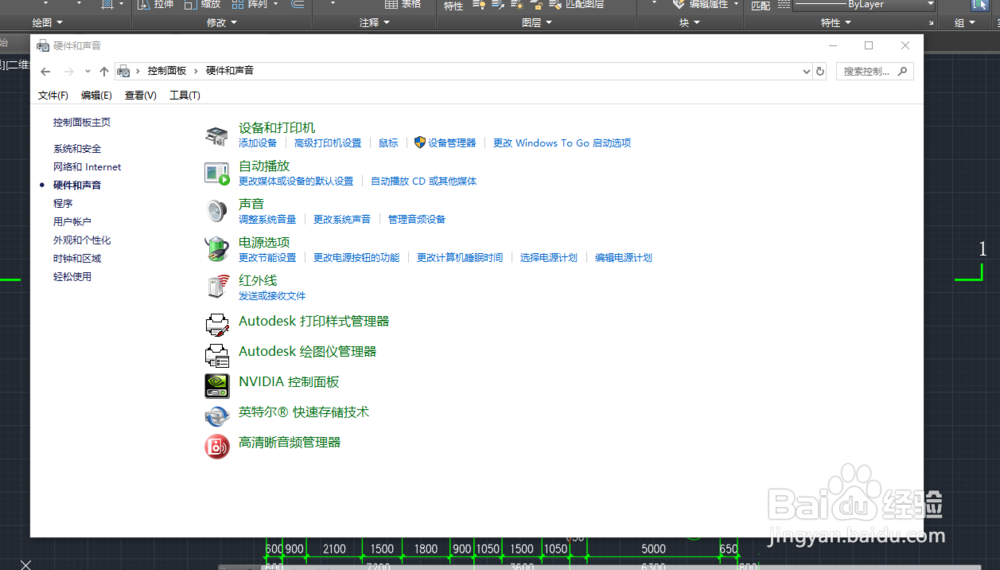
Task: Click 硬件和声音 in the breadcrumb
Action: tap(230, 71)
